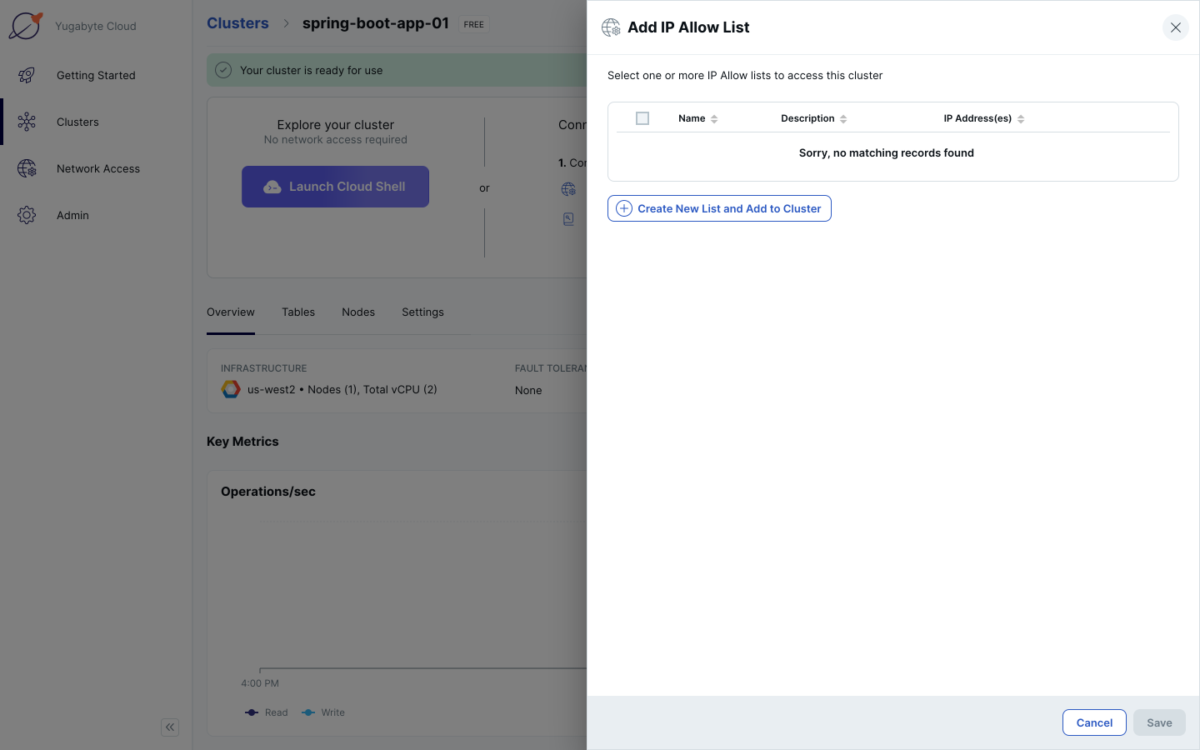This screenshot has width=1200, height=750.
Task: Switch to the Tables tab
Action: pos(298,312)
